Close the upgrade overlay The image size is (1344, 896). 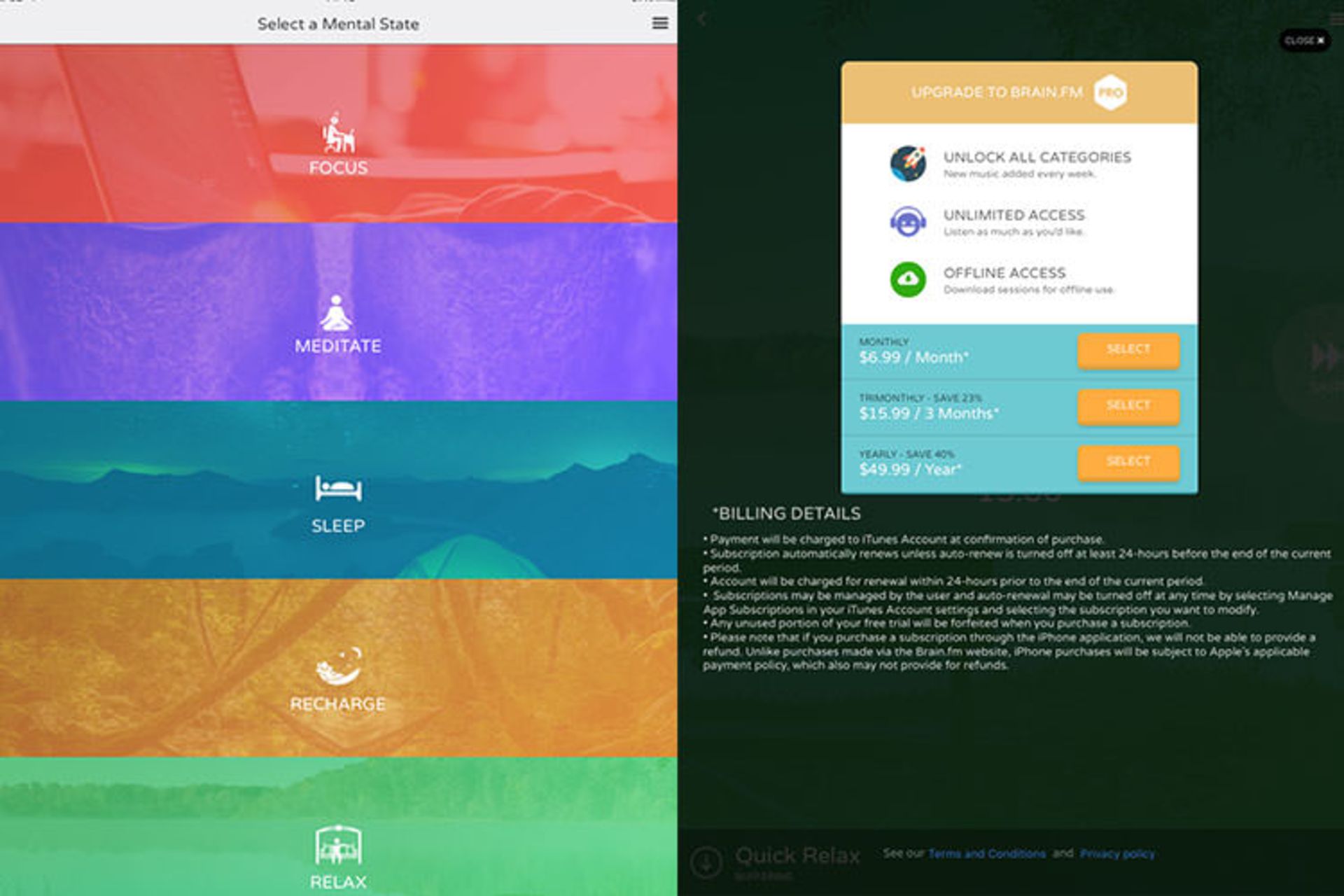pos(1305,41)
